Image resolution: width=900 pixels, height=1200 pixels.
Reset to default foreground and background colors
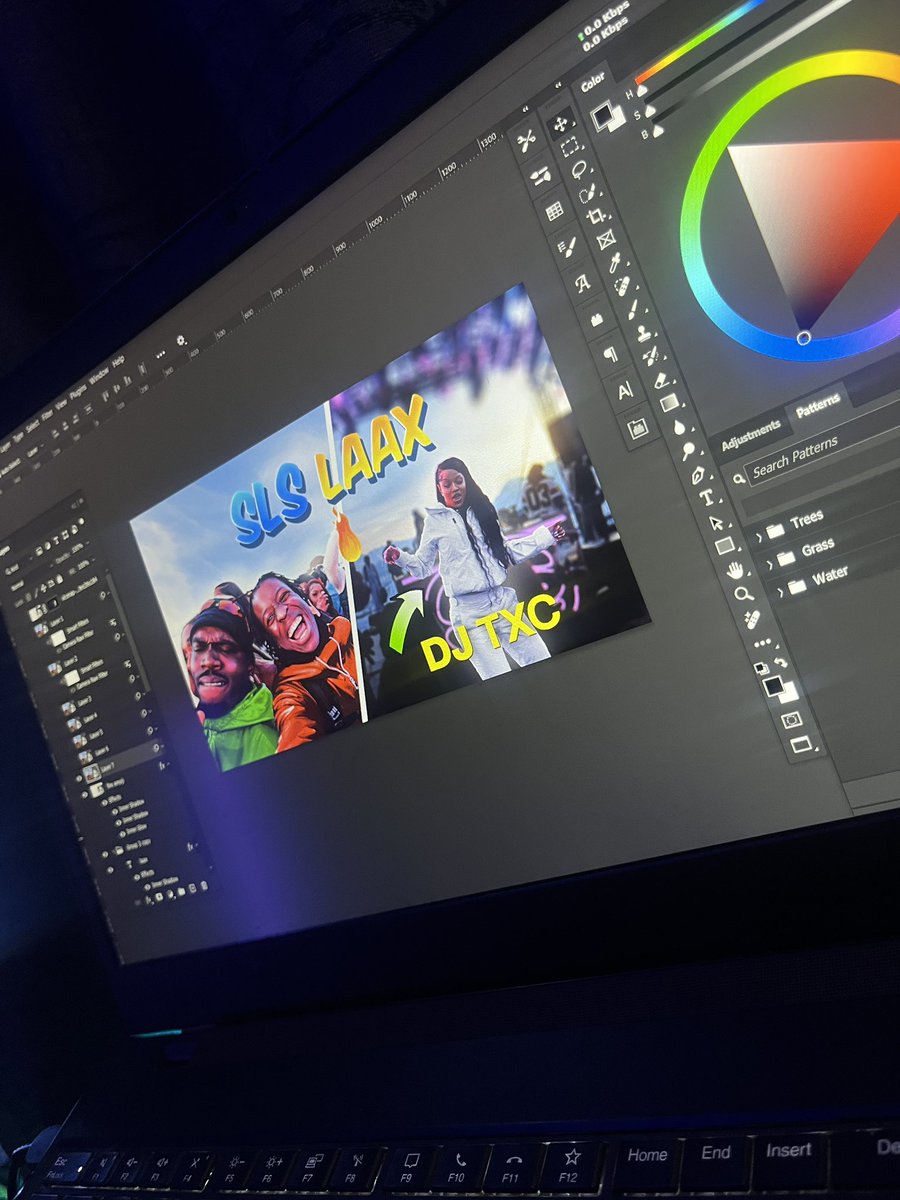tap(761, 668)
